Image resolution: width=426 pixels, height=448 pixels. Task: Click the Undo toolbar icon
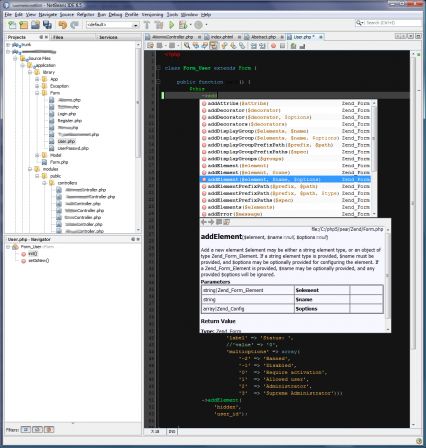[x=62, y=25]
